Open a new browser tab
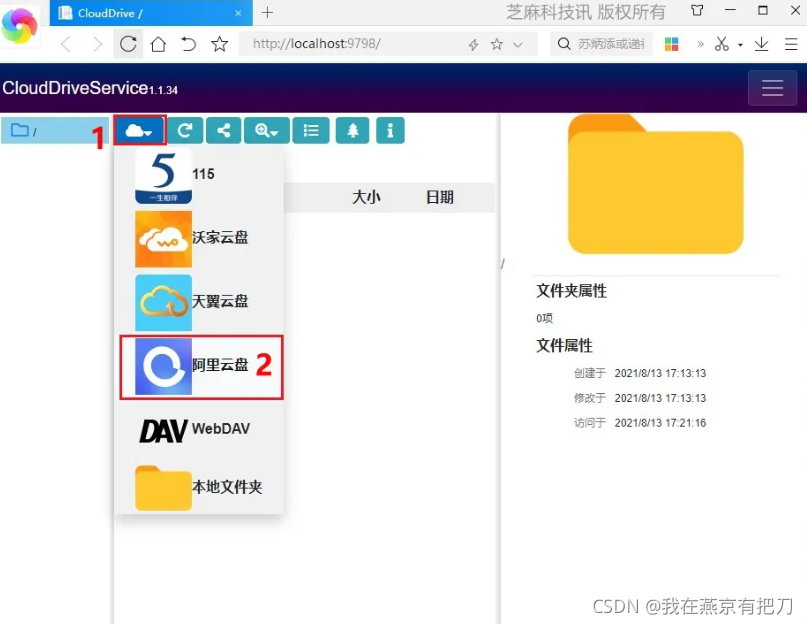This screenshot has width=807, height=624. [x=267, y=13]
